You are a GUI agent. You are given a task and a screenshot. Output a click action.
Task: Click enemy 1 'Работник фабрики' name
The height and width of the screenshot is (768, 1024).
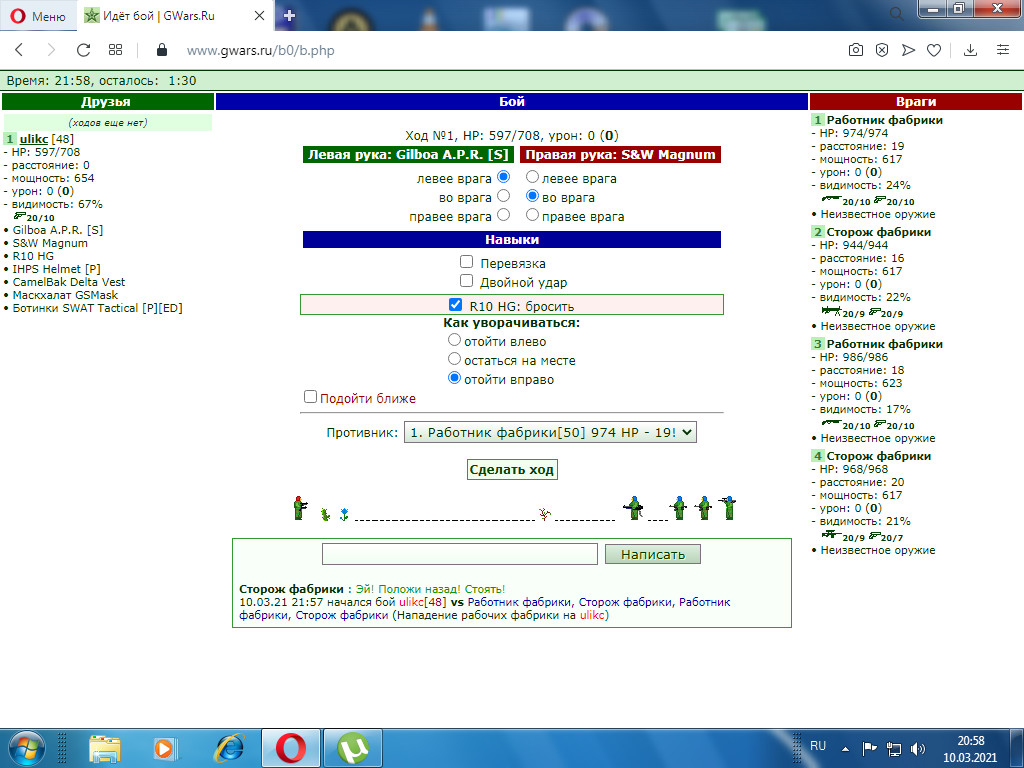point(884,120)
